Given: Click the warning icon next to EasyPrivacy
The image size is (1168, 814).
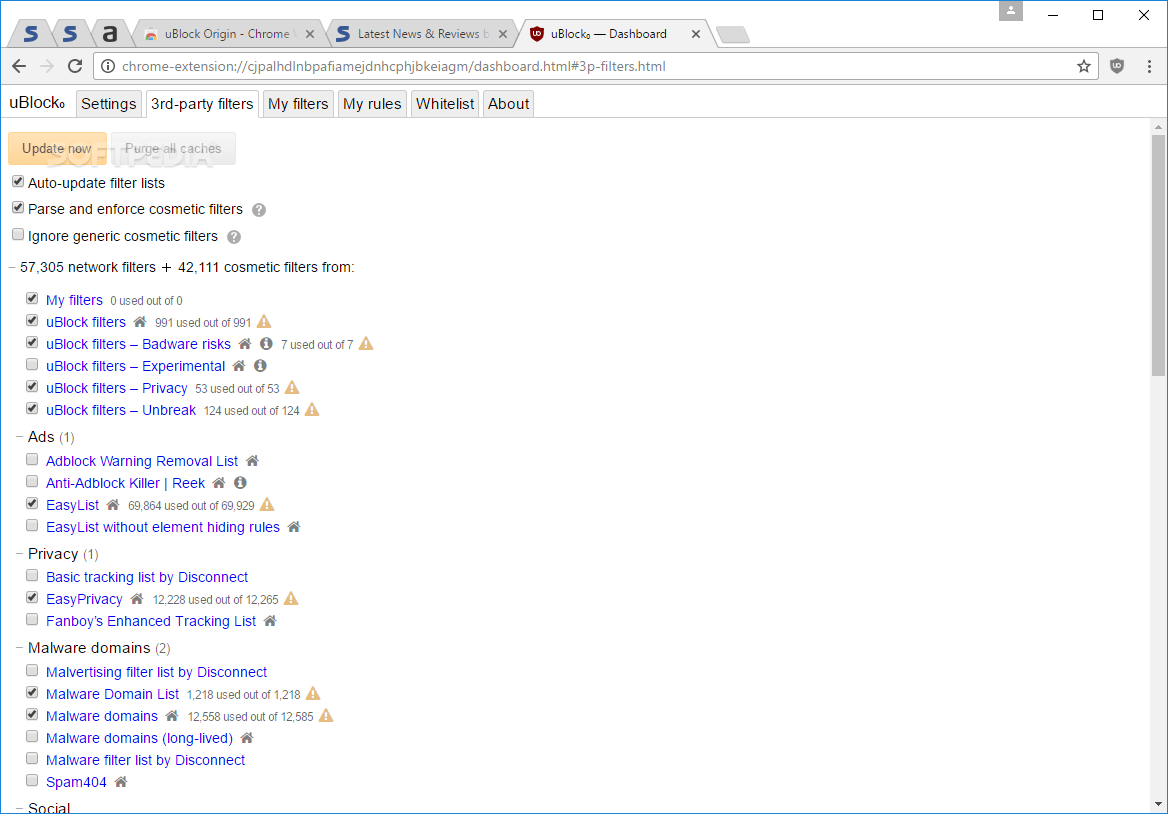Looking at the screenshot, I should 290,598.
